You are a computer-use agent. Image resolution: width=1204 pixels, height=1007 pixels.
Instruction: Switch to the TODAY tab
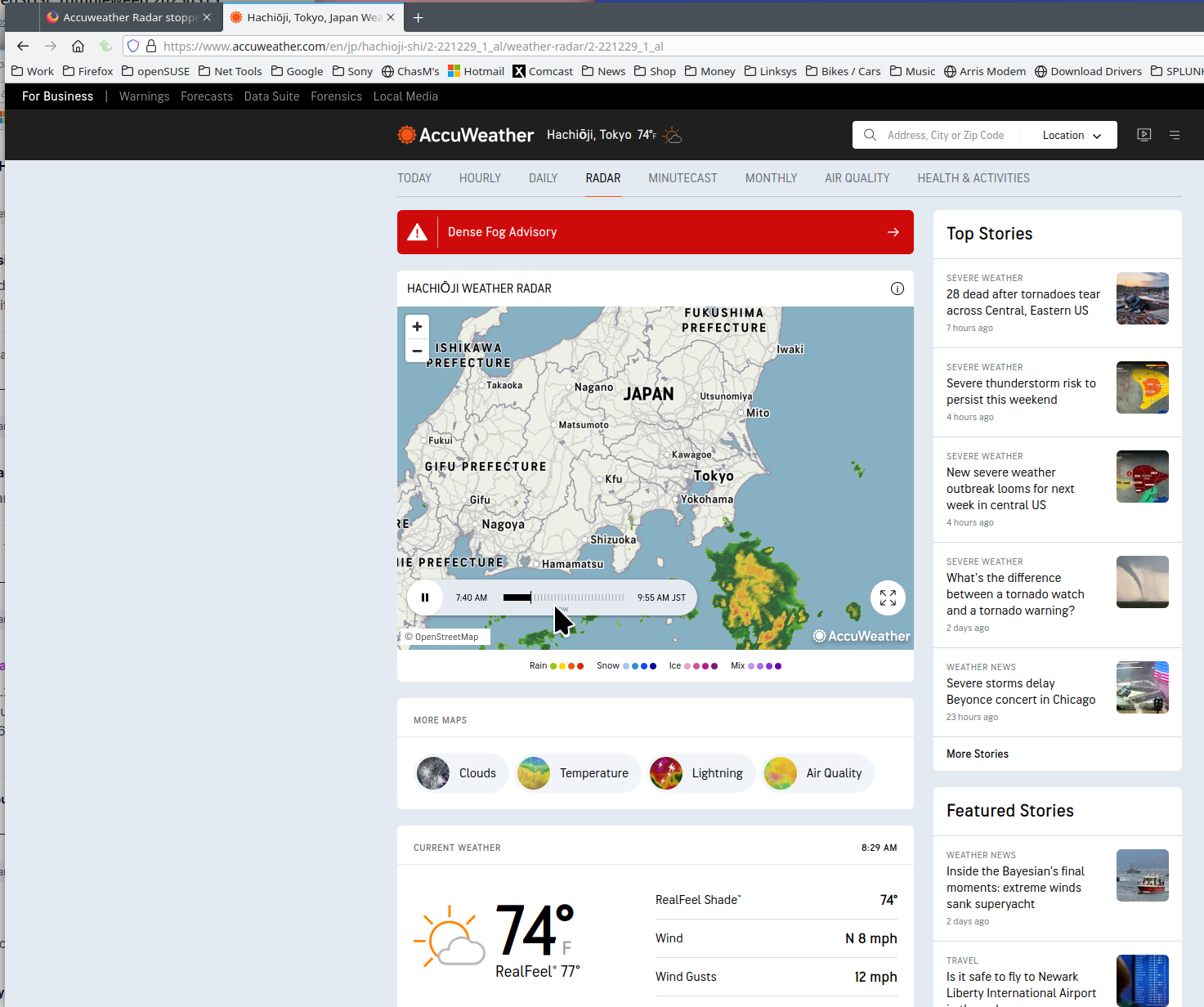point(414,178)
